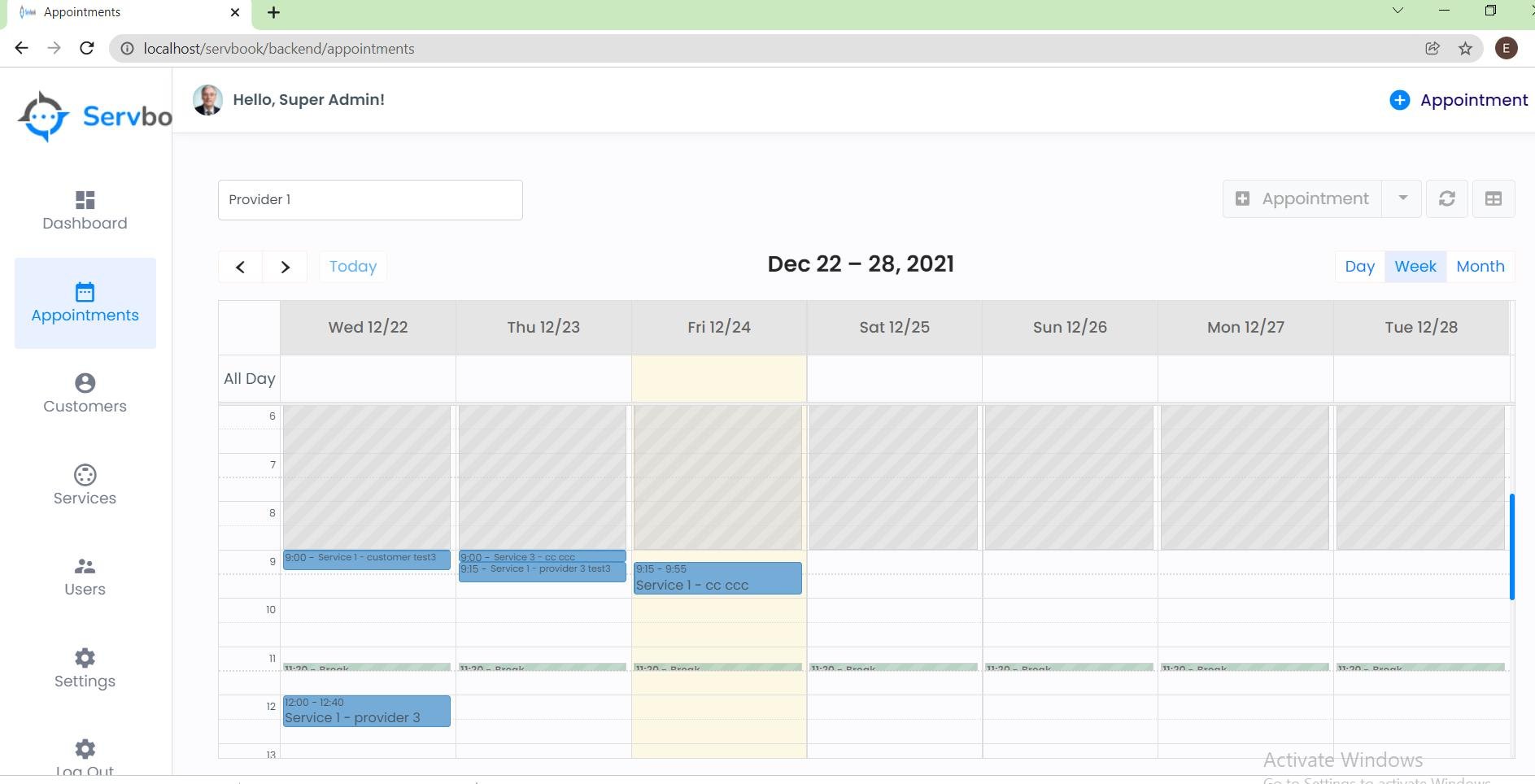Go to the next week arrow
1535x784 pixels.
[x=285, y=267]
